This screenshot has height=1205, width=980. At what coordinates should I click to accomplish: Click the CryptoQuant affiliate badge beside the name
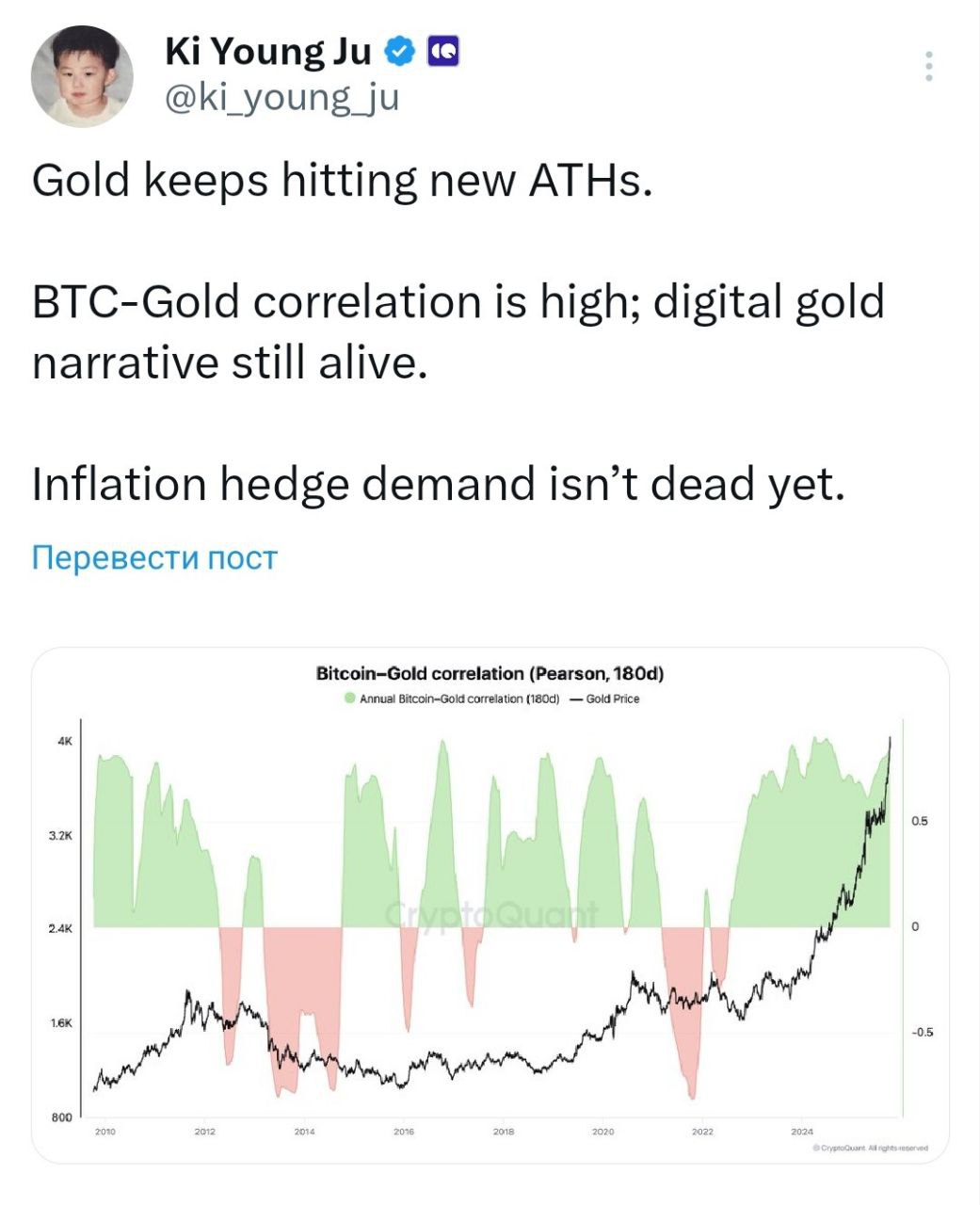(443, 51)
